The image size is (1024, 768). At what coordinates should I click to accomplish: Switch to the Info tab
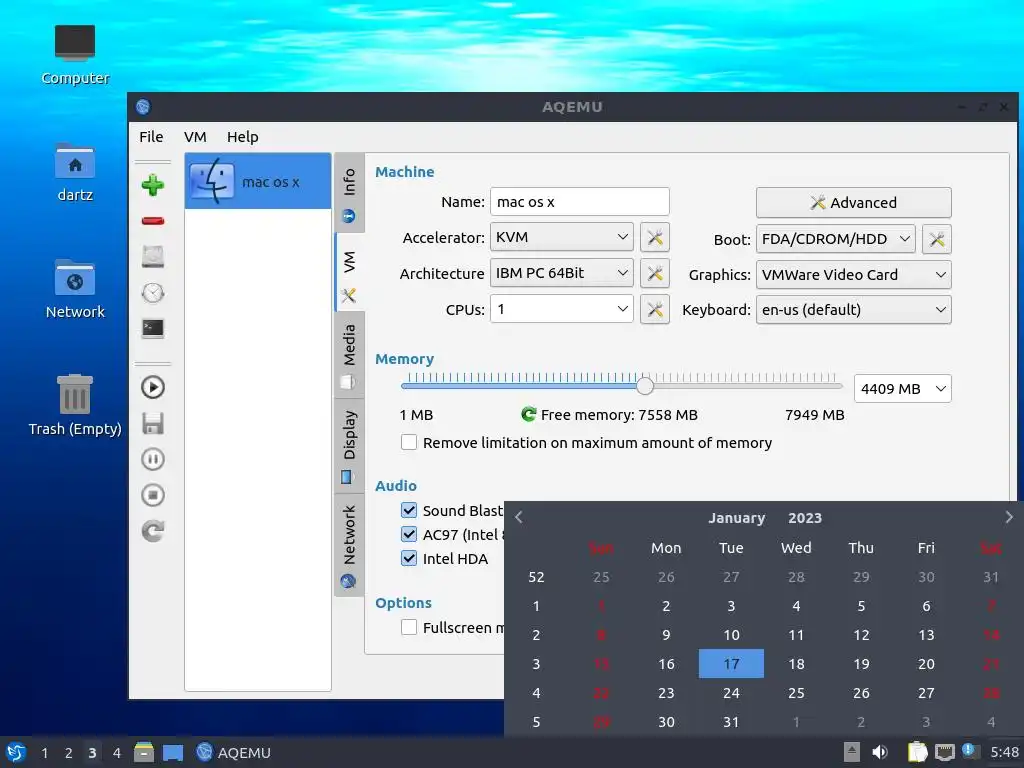(349, 193)
